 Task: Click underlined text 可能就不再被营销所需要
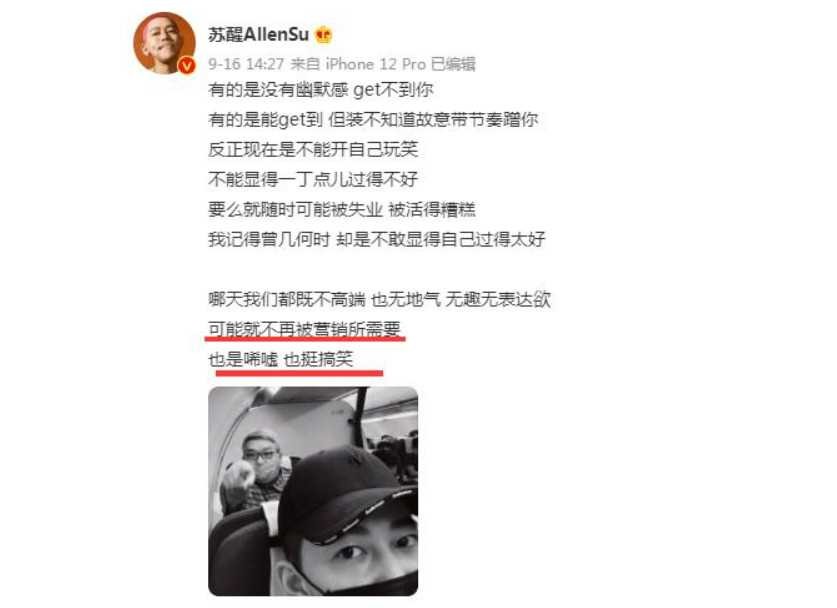[305, 329]
